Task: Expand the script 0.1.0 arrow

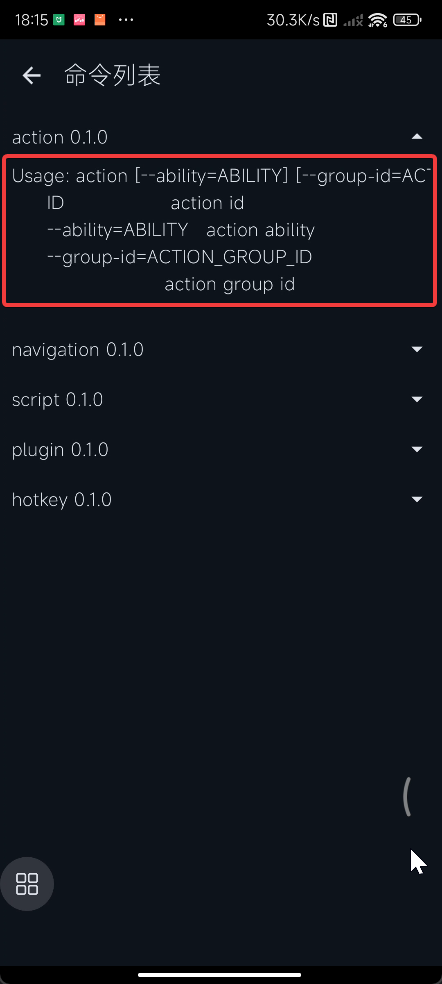Action: pyautogui.click(x=417, y=399)
